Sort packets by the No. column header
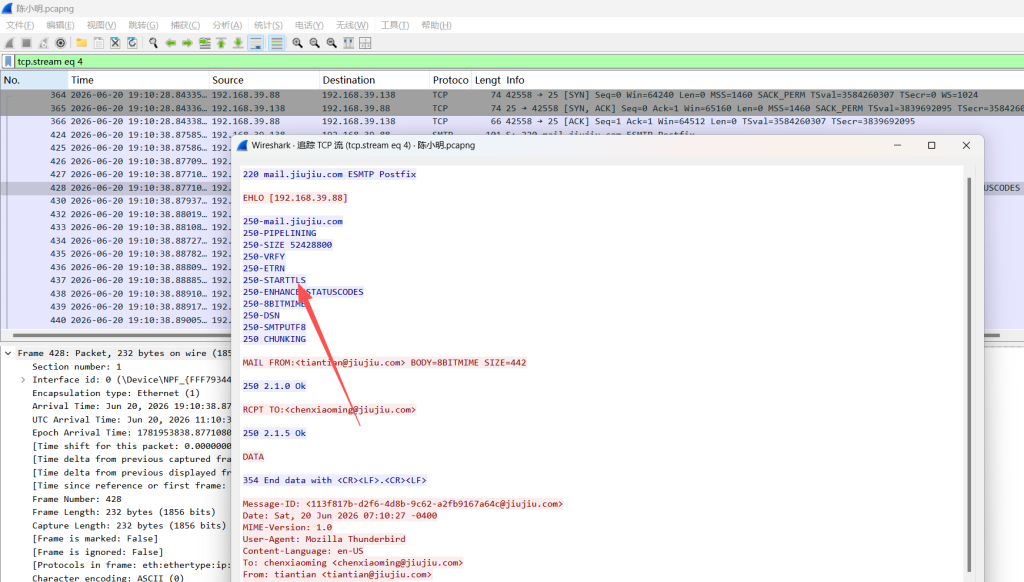The image size is (1024, 582). coord(34,80)
